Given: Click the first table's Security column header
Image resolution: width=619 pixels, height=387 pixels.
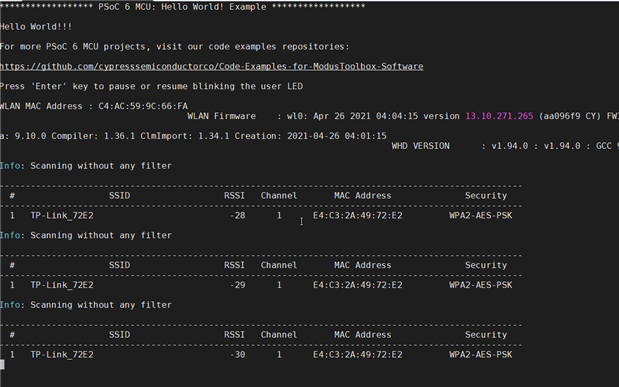Looking at the screenshot, I should 486,196.
